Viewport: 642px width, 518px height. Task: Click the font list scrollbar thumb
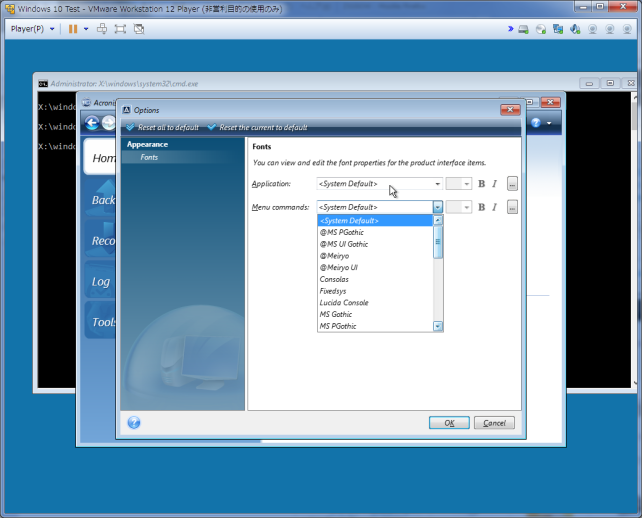[438, 242]
